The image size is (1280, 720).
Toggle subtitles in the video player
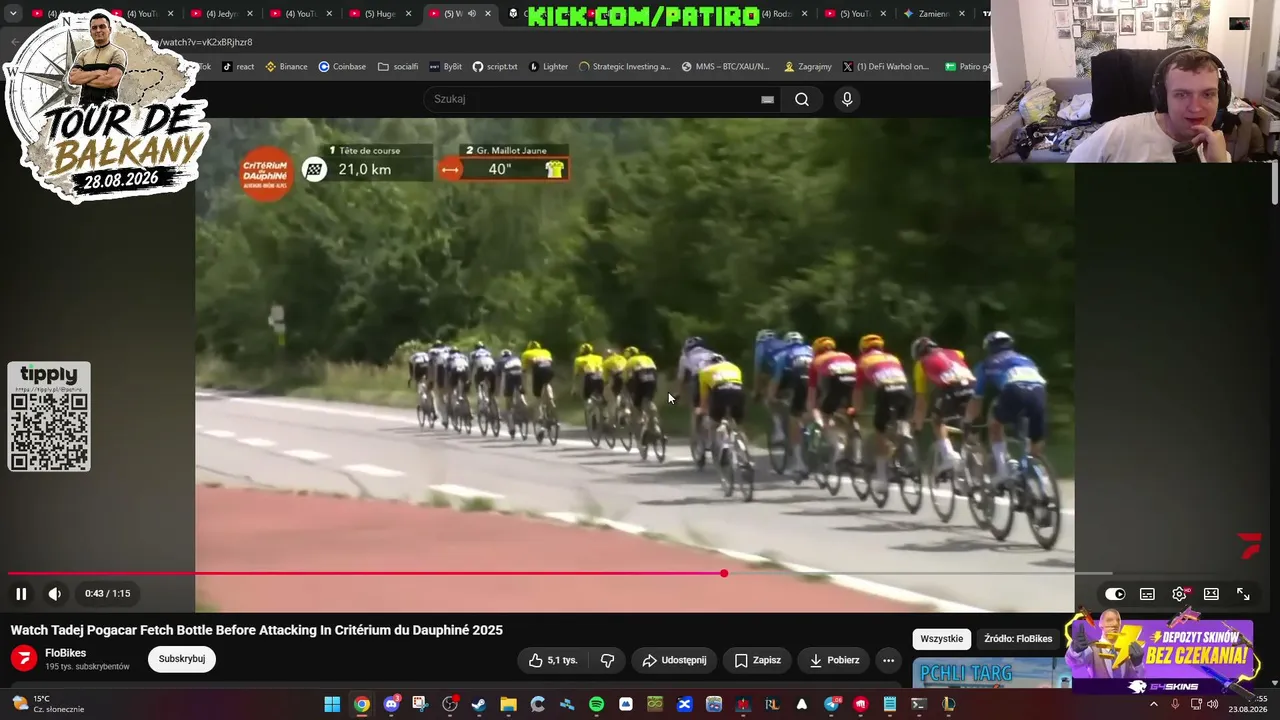pyautogui.click(x=1147, y=594)
